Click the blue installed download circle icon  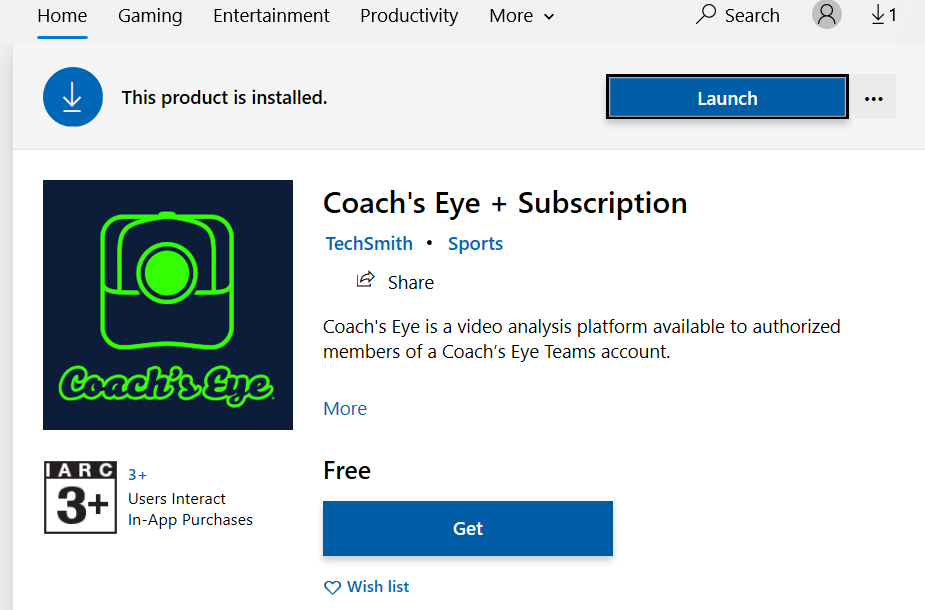[x=73, y=97]
